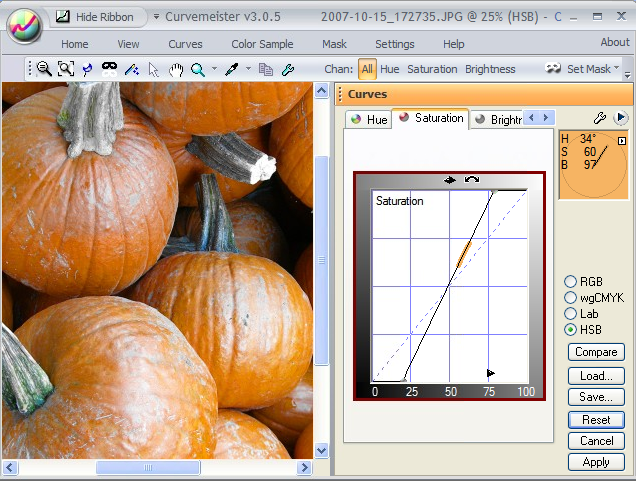This screenshot has width=636, height=481.
Task: Click the pumpkin image preview
Action: coord(157,270)
